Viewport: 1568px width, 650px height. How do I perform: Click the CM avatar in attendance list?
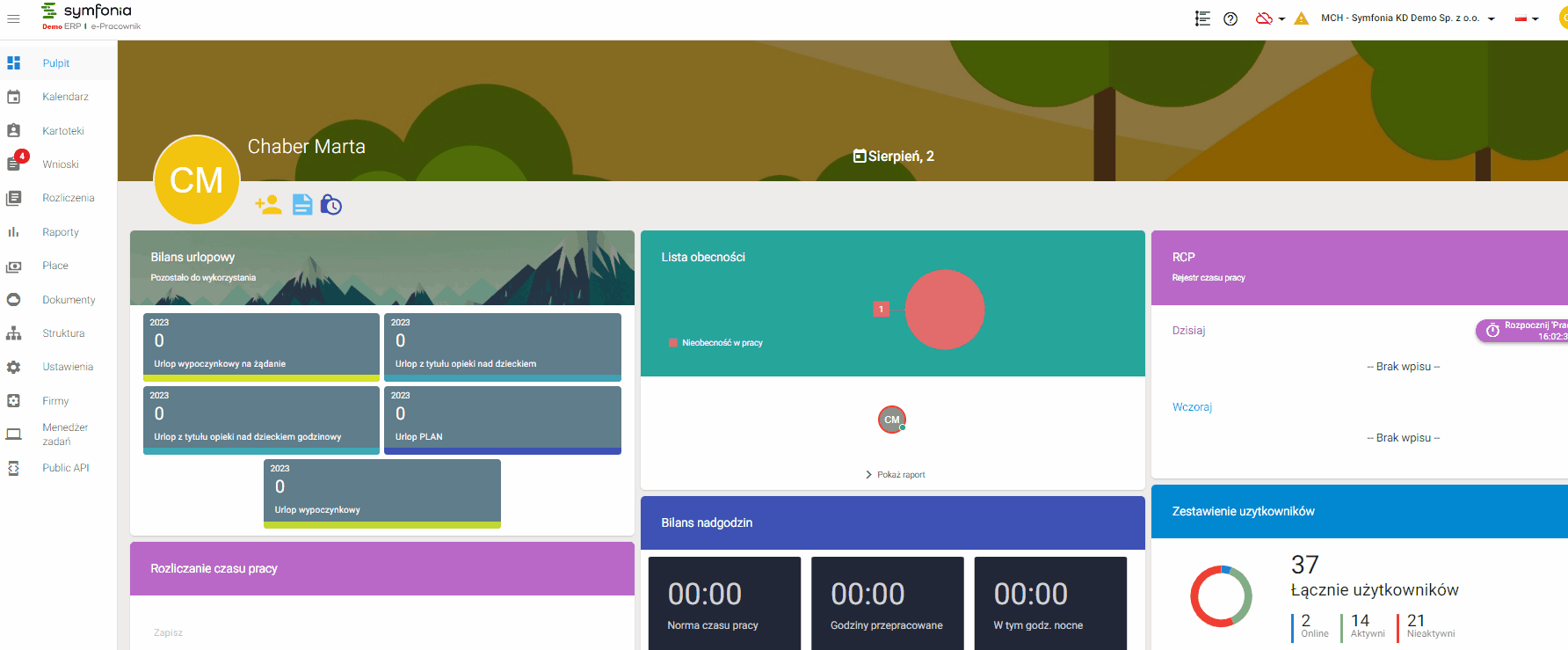[892, 420]
